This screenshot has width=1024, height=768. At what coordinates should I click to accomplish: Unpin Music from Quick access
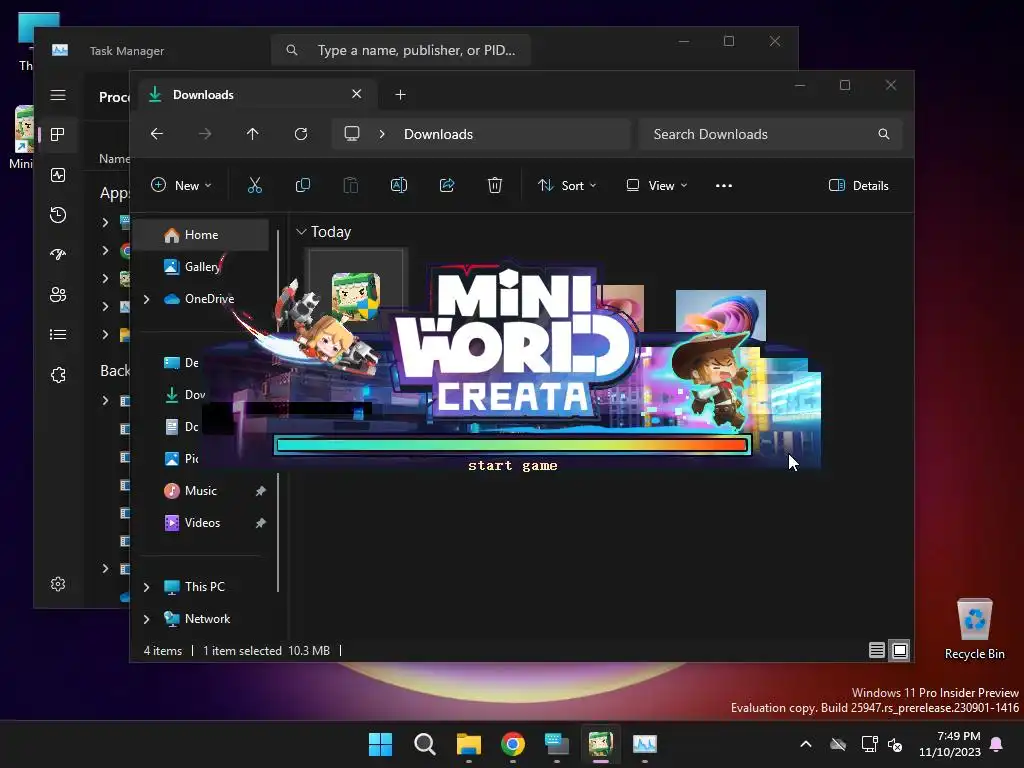click(x=261, y=490)
